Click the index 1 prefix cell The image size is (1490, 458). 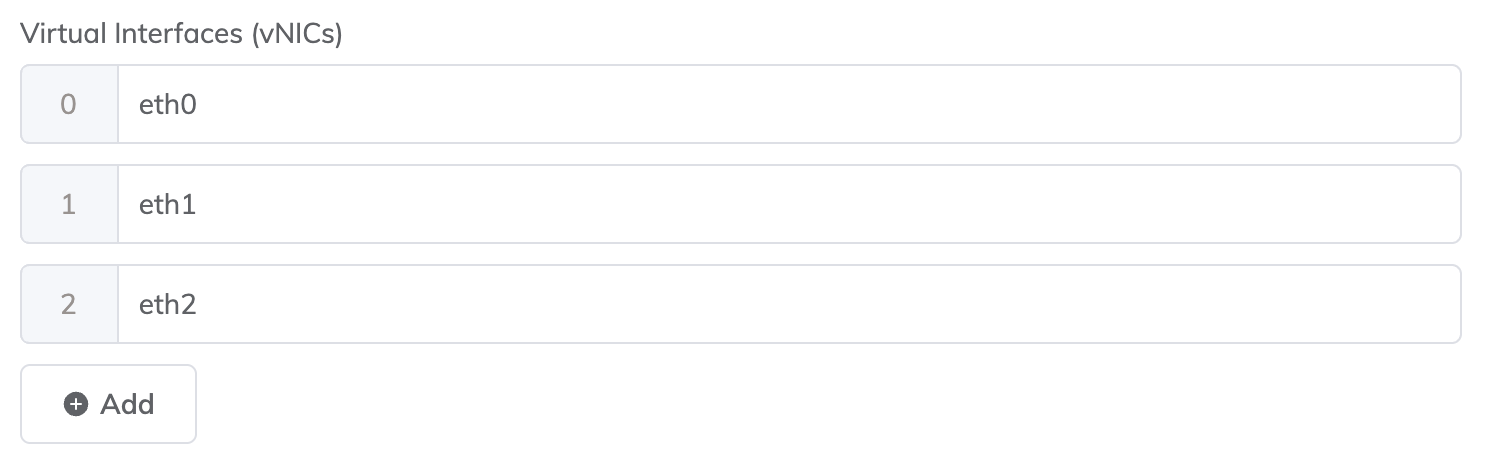(69, 204)
